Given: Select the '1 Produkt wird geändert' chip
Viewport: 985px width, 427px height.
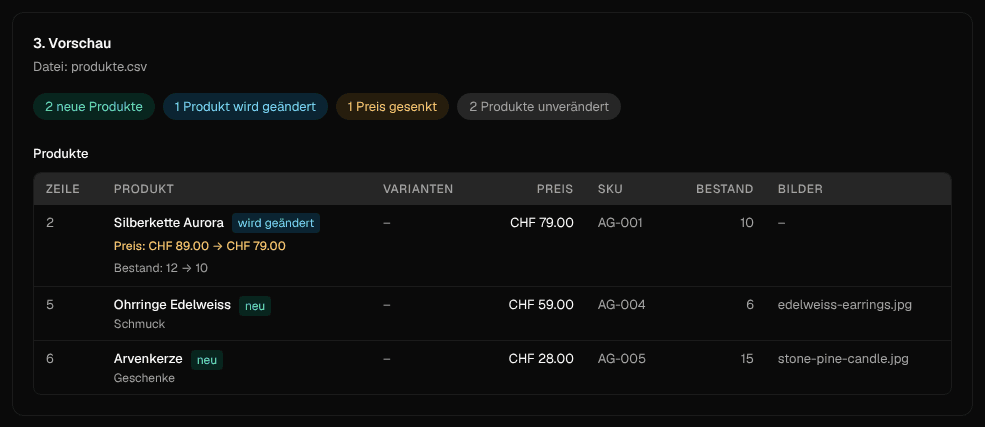Looking at the screenshot, I should coord(245,107).
